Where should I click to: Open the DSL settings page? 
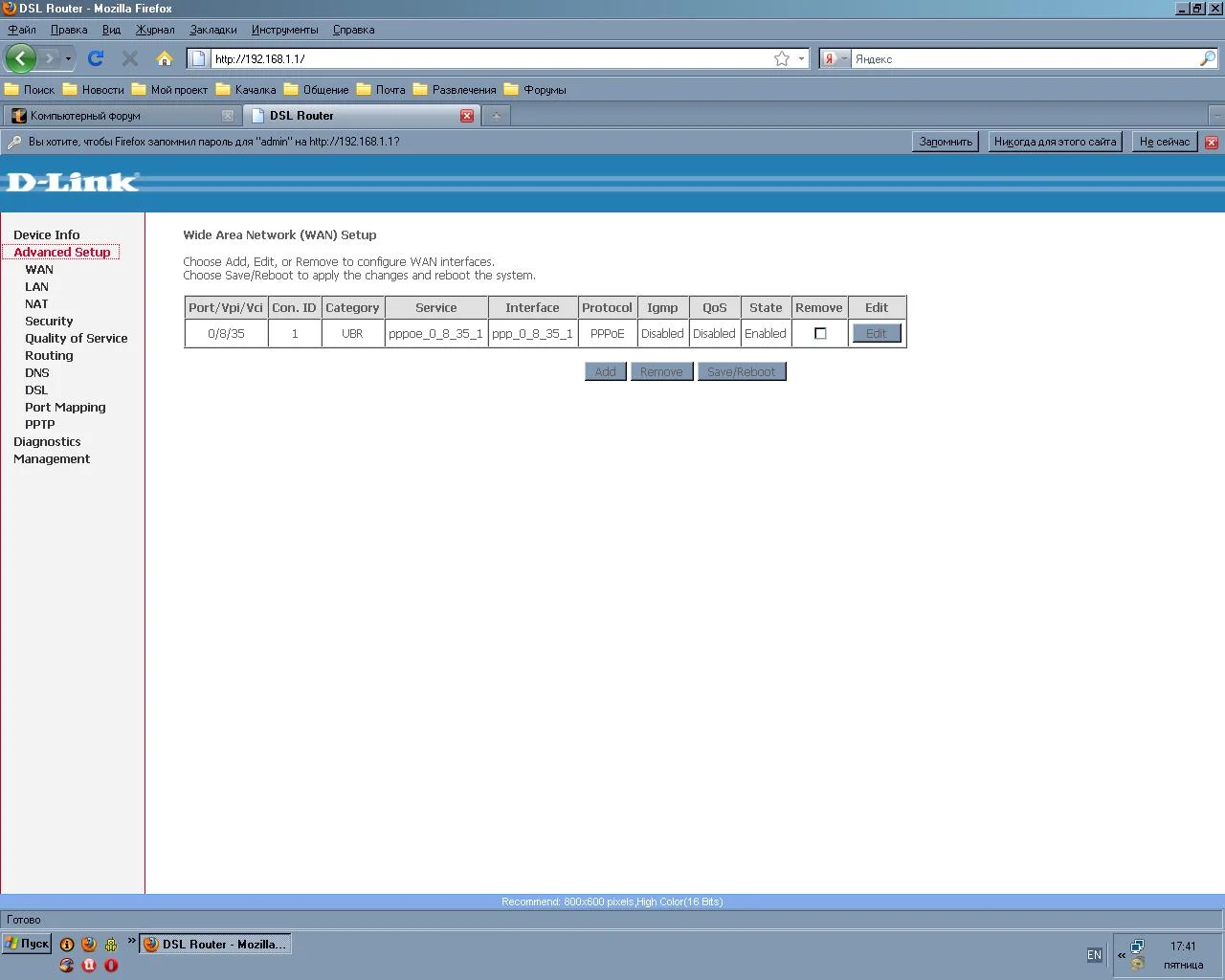36,390
